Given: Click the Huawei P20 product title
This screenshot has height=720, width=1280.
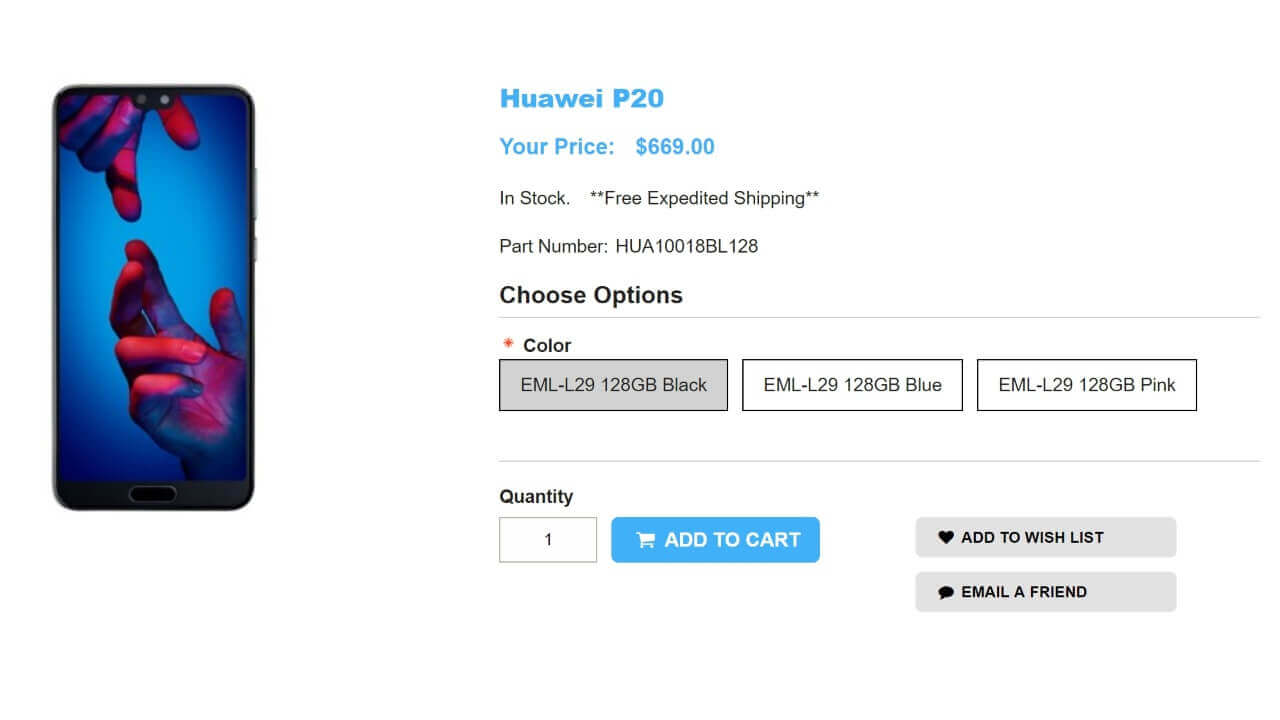Looking at the screenshot, I should click(x=581, y=98).
